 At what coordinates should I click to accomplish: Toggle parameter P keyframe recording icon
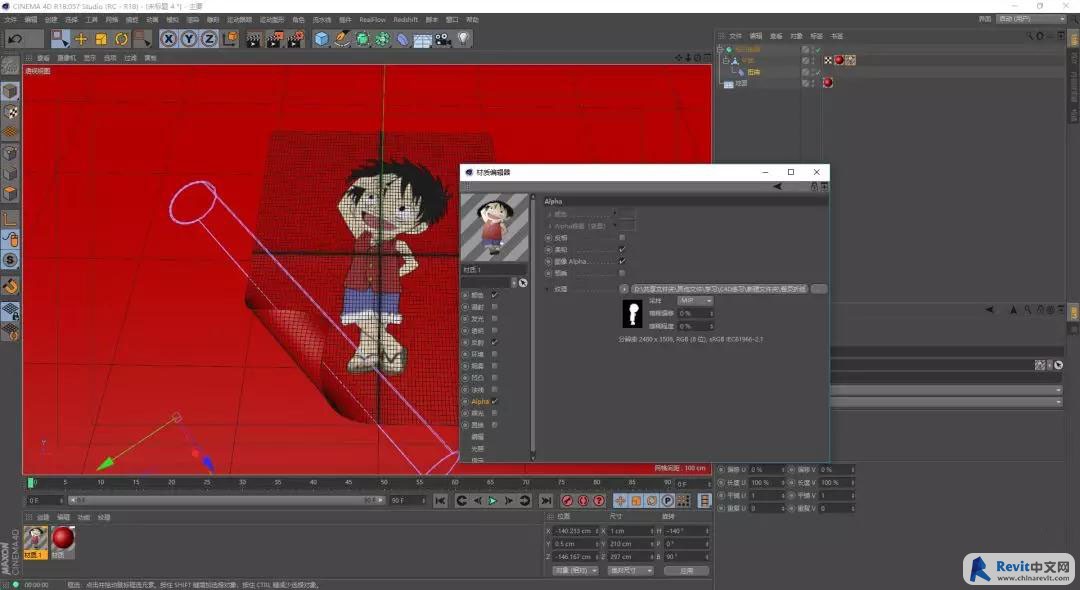pos(667,501)
